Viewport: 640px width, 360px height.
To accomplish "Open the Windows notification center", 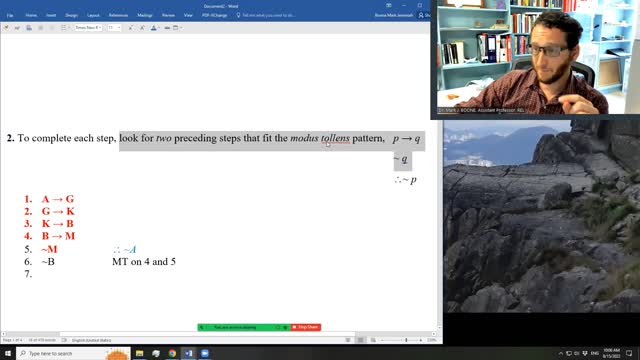I will click(x=629, y=353).
